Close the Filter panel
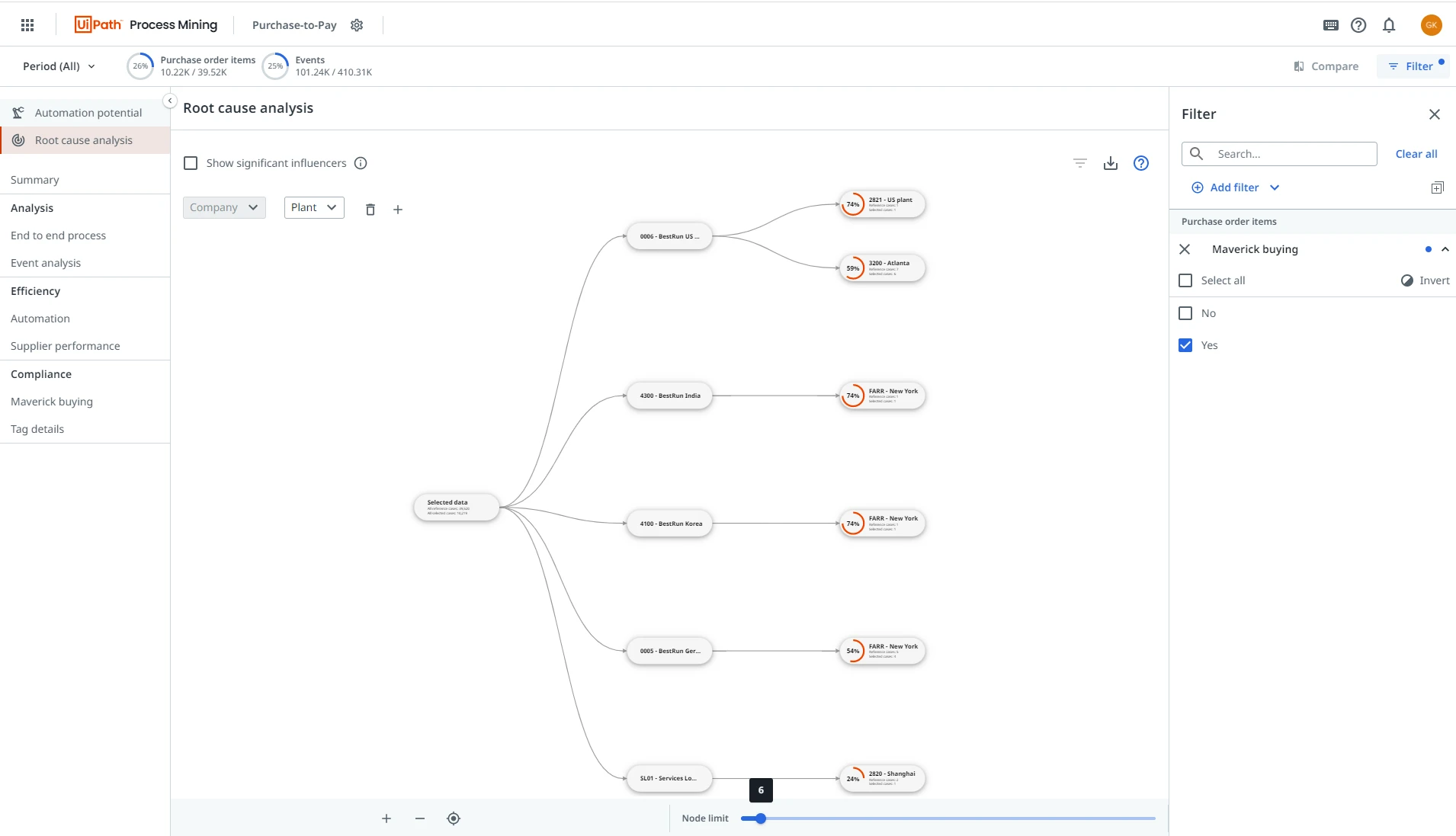The width and height of the screenshot is (1456, 836). tap(1435, 114)
